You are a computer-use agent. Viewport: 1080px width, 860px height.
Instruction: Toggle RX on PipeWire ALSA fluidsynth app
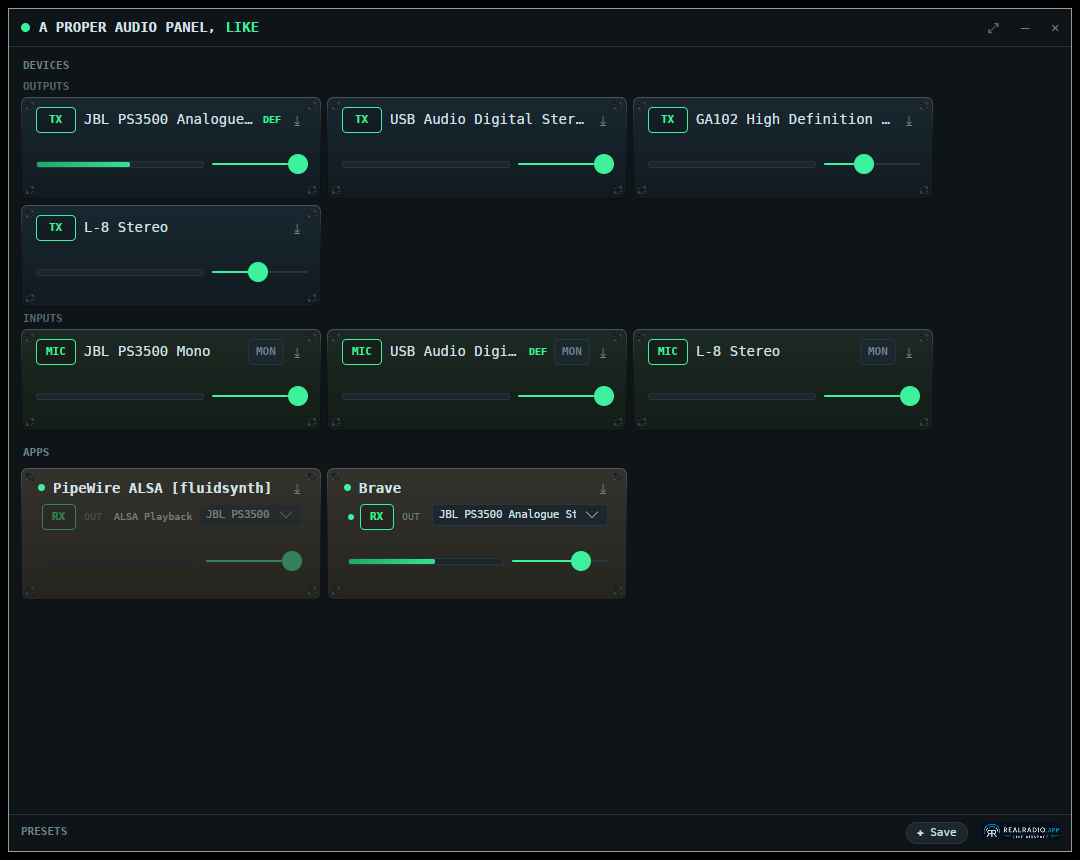coord(59,516)
